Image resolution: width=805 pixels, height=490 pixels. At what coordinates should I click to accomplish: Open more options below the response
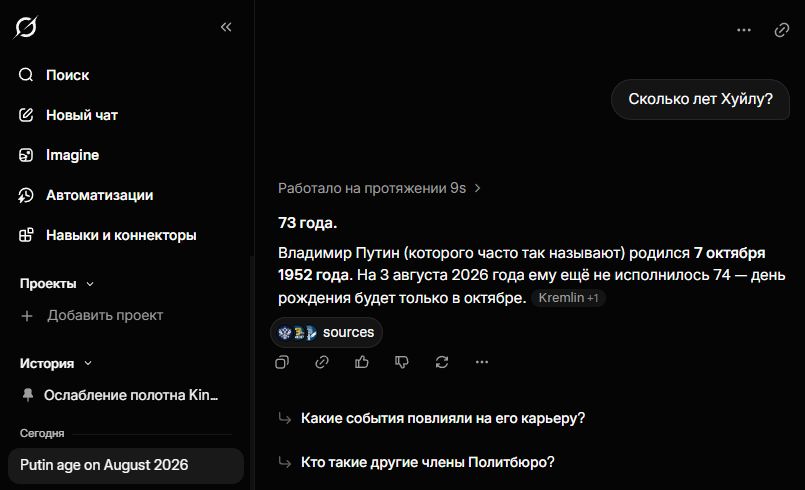tap(482, 362)
